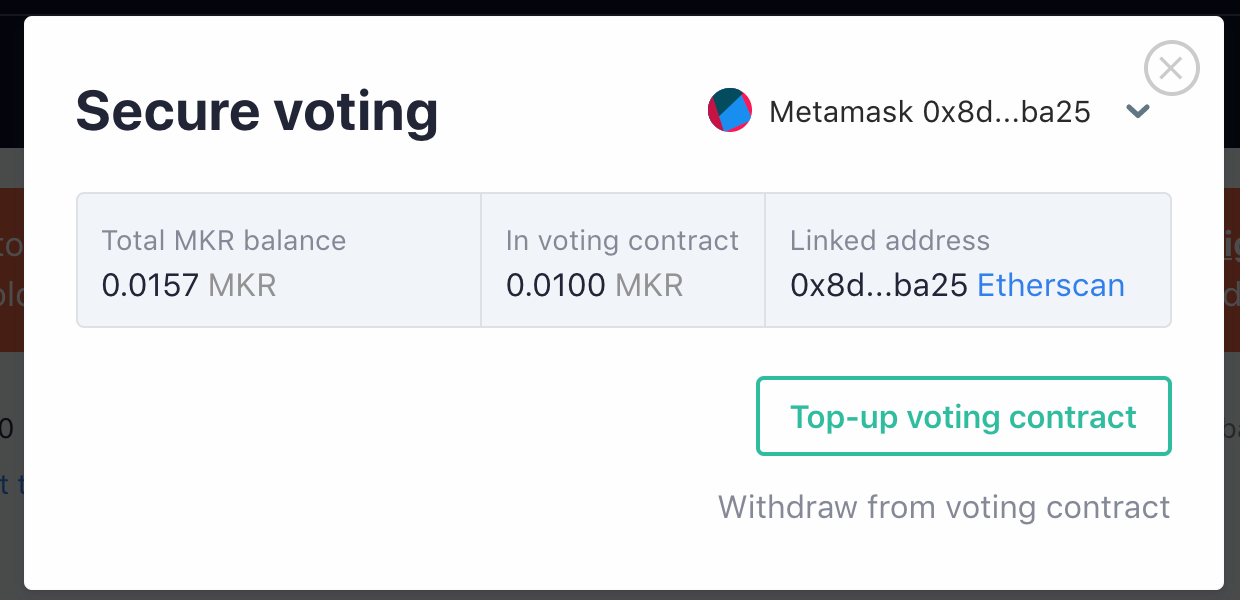Click the 0.0157 balance value
The width and height of the screenshot is (1240, 600).
pyautogui.click(x=150, y=286)
